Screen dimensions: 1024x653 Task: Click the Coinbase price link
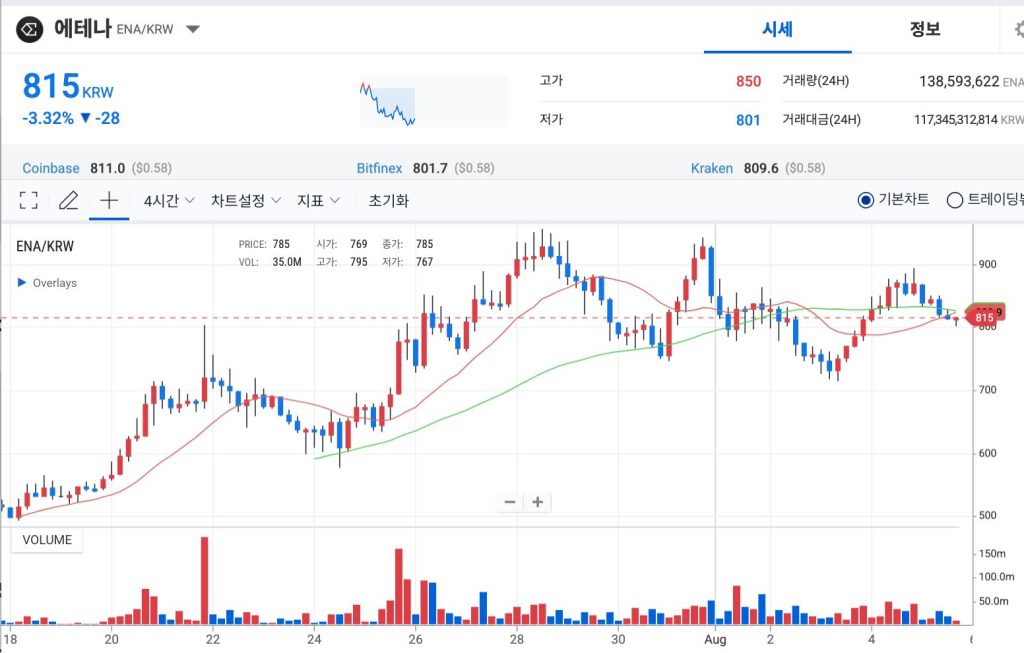click(x=50, y=168)
